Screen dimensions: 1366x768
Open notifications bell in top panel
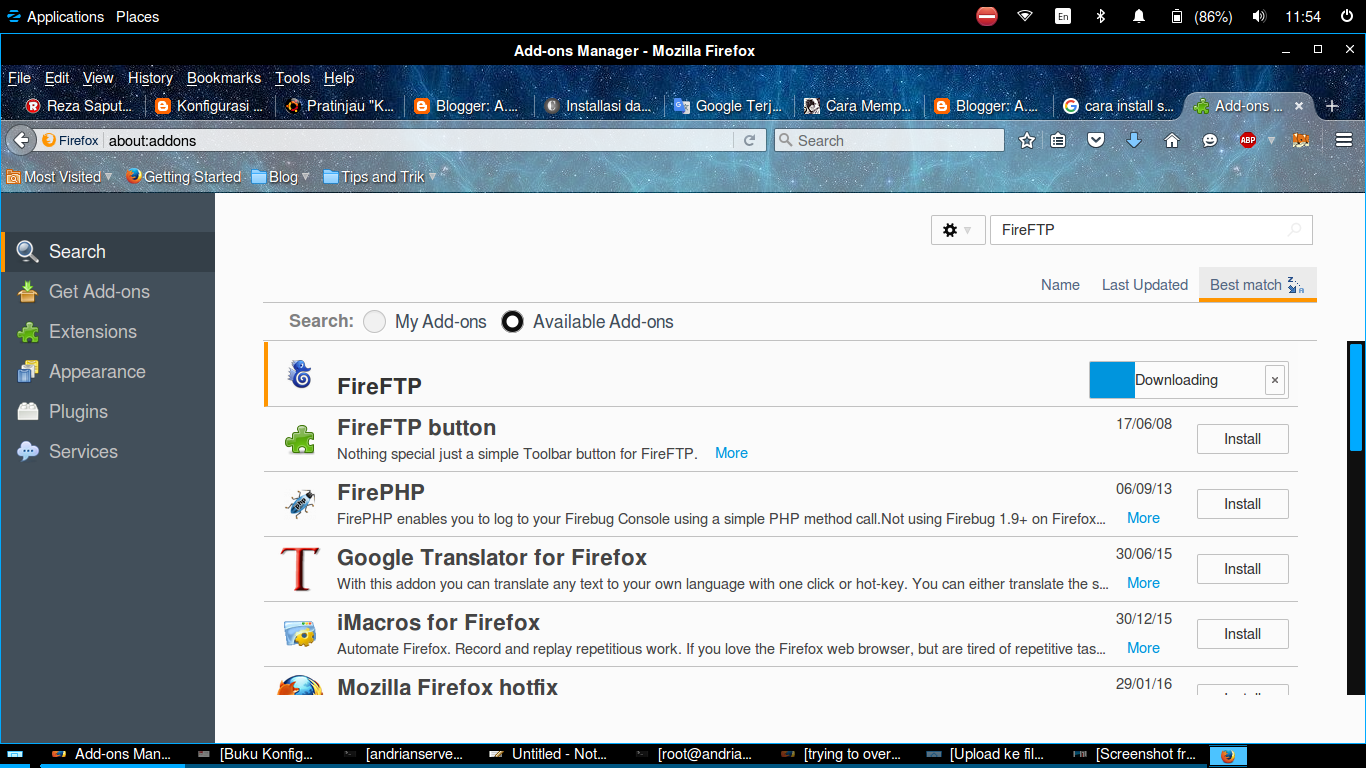pyautogui.click(x=1138, y=16)
